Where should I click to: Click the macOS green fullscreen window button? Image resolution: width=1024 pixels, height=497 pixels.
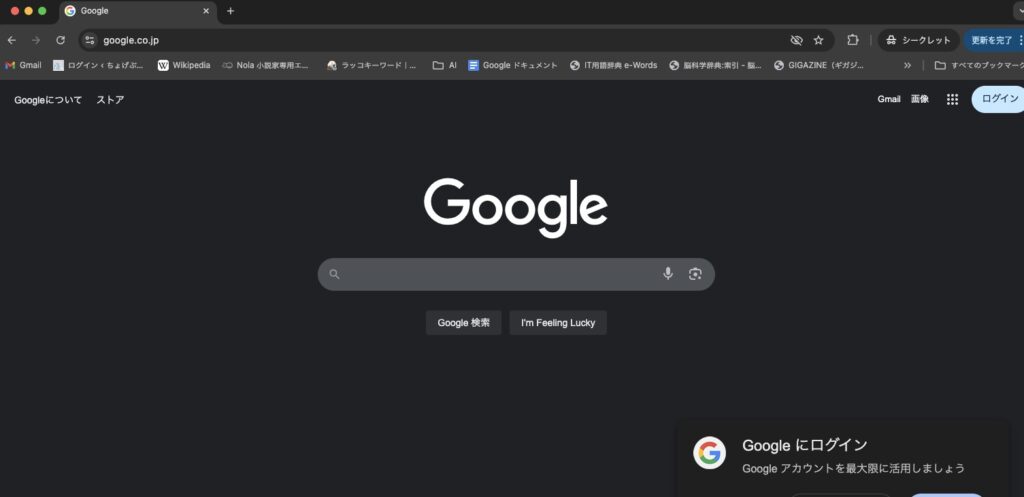[x=42, y=11]
